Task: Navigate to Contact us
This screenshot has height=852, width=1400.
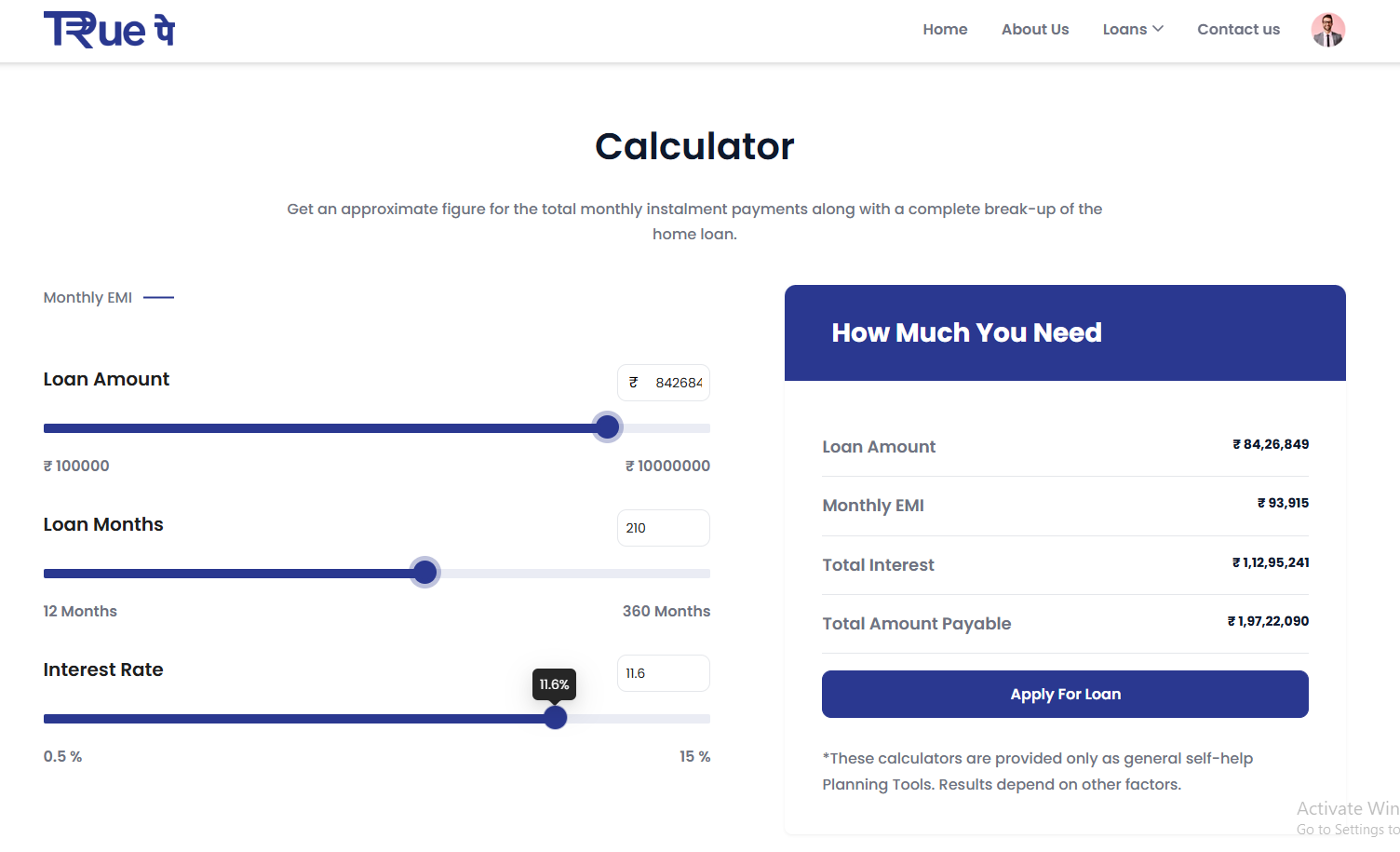Action: click(x=1238, y=30)
